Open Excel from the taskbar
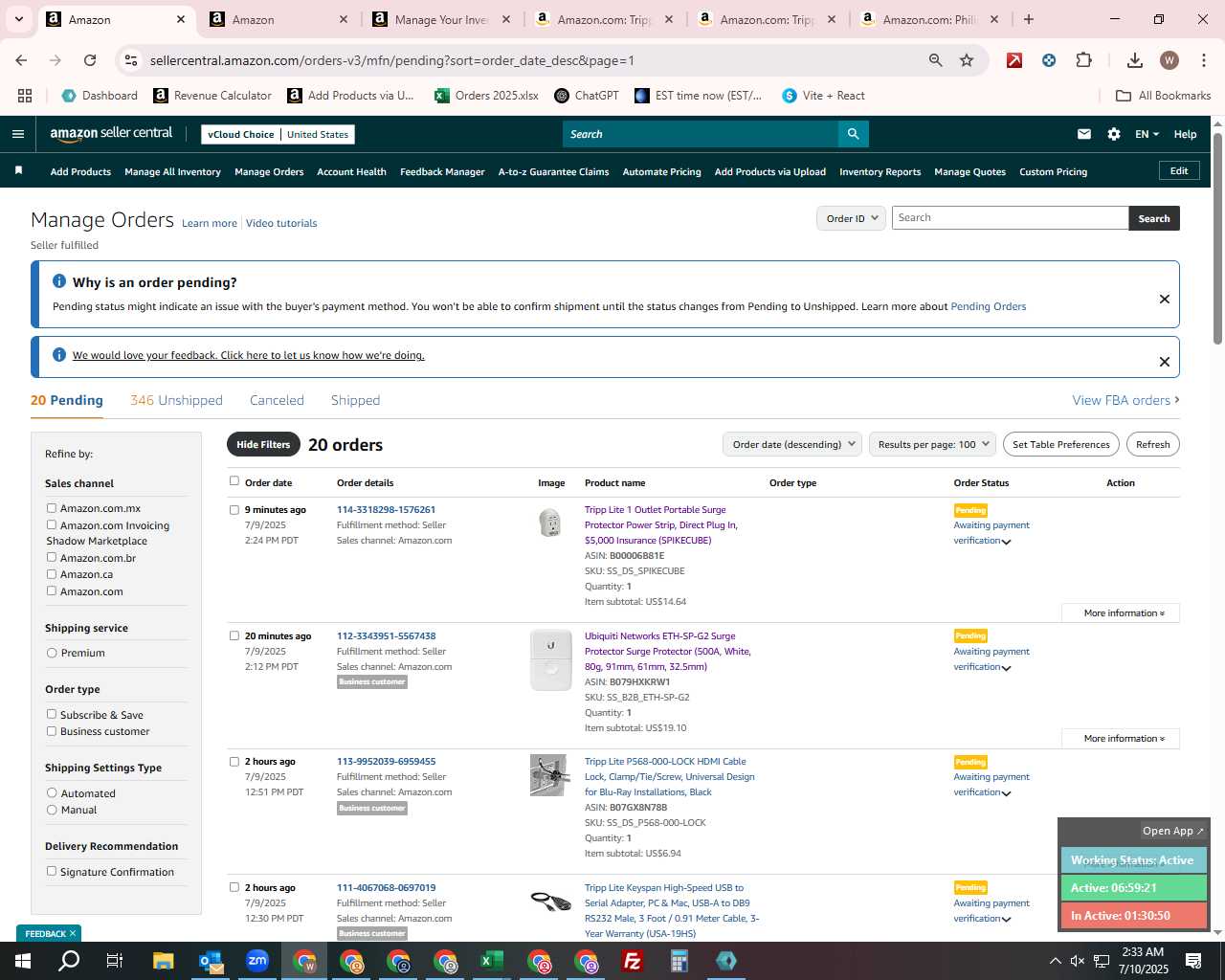Screen dimensions: 1225x980 pos(492,961)
